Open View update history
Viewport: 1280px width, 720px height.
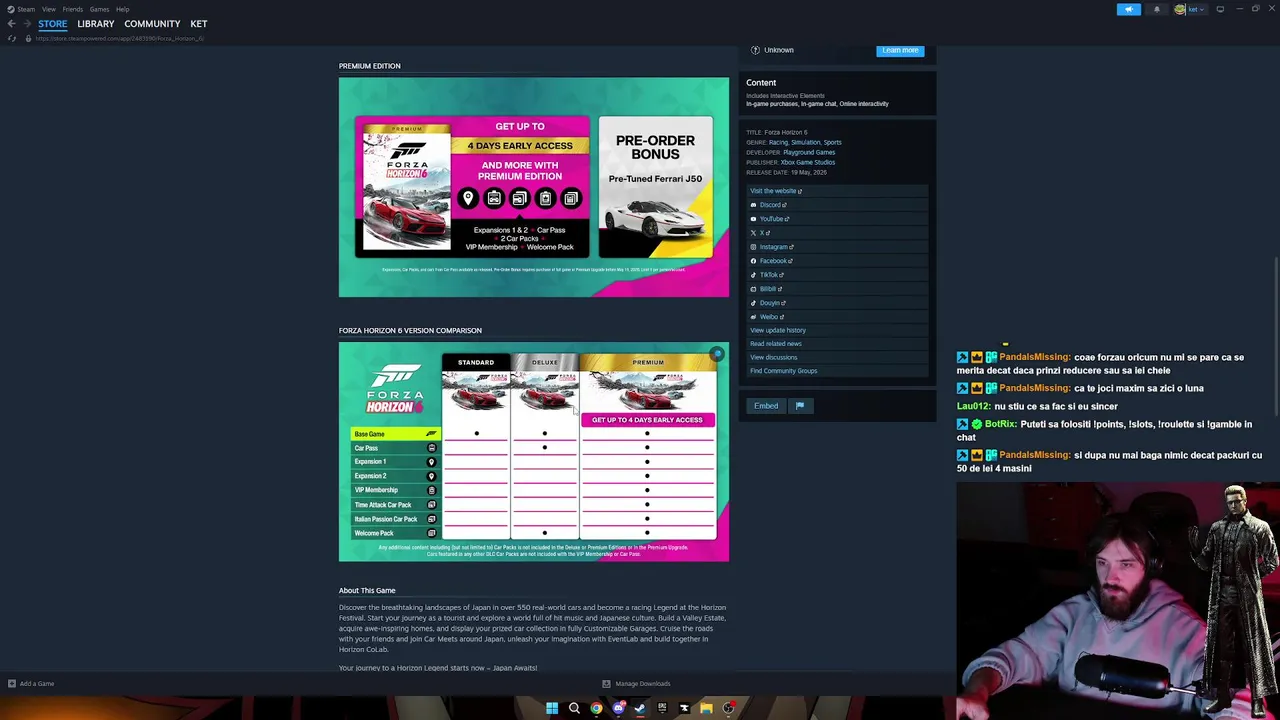778,330
